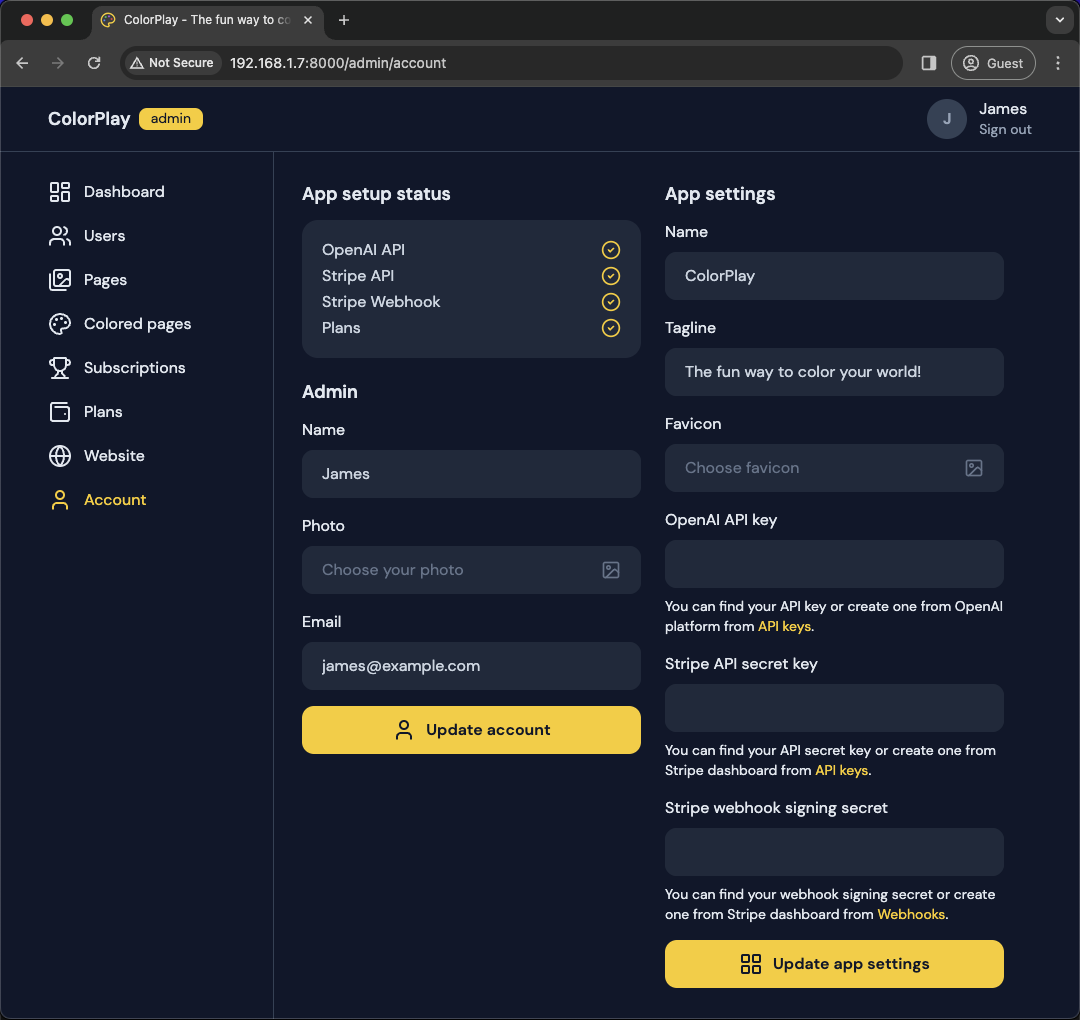This screenshot has width=1080, height=1020.
Task: Click the OpenAI API status checkmark
Action: tap(611, 250)
